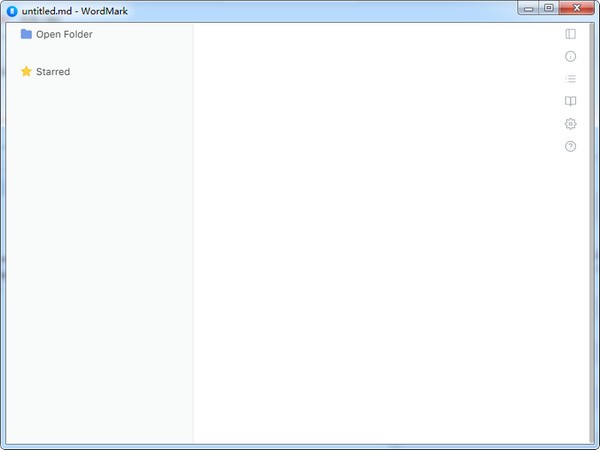600x450 pixels.
Task: Click the divider between sidebar and editor
Action: pyautogui.click(x=193, y=233)
